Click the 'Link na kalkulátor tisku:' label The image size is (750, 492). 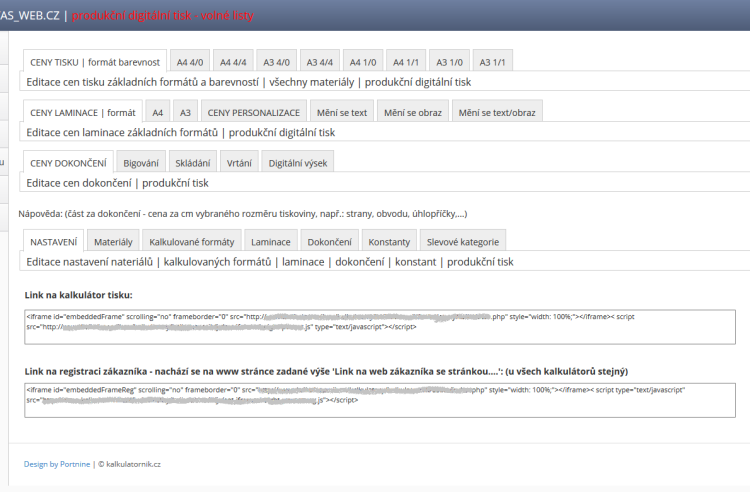coord(78,295)
